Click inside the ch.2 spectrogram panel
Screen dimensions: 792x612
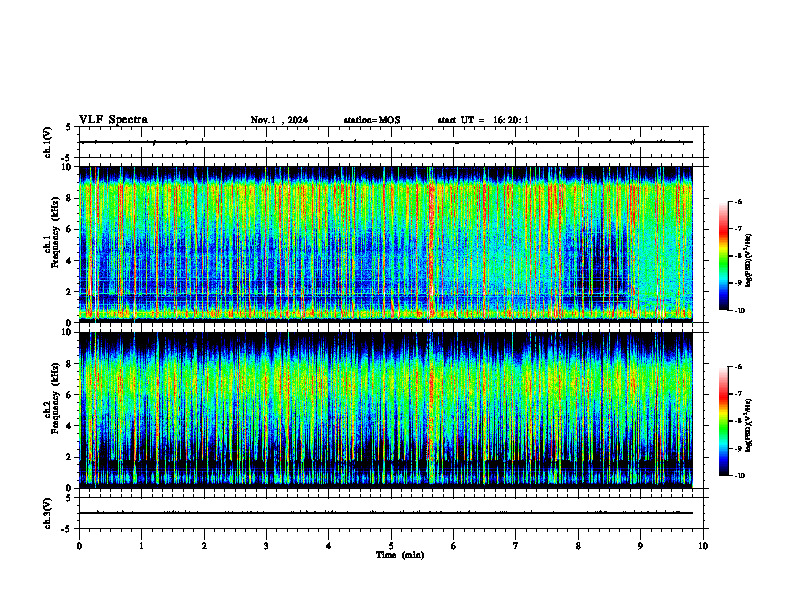(386, 410)
